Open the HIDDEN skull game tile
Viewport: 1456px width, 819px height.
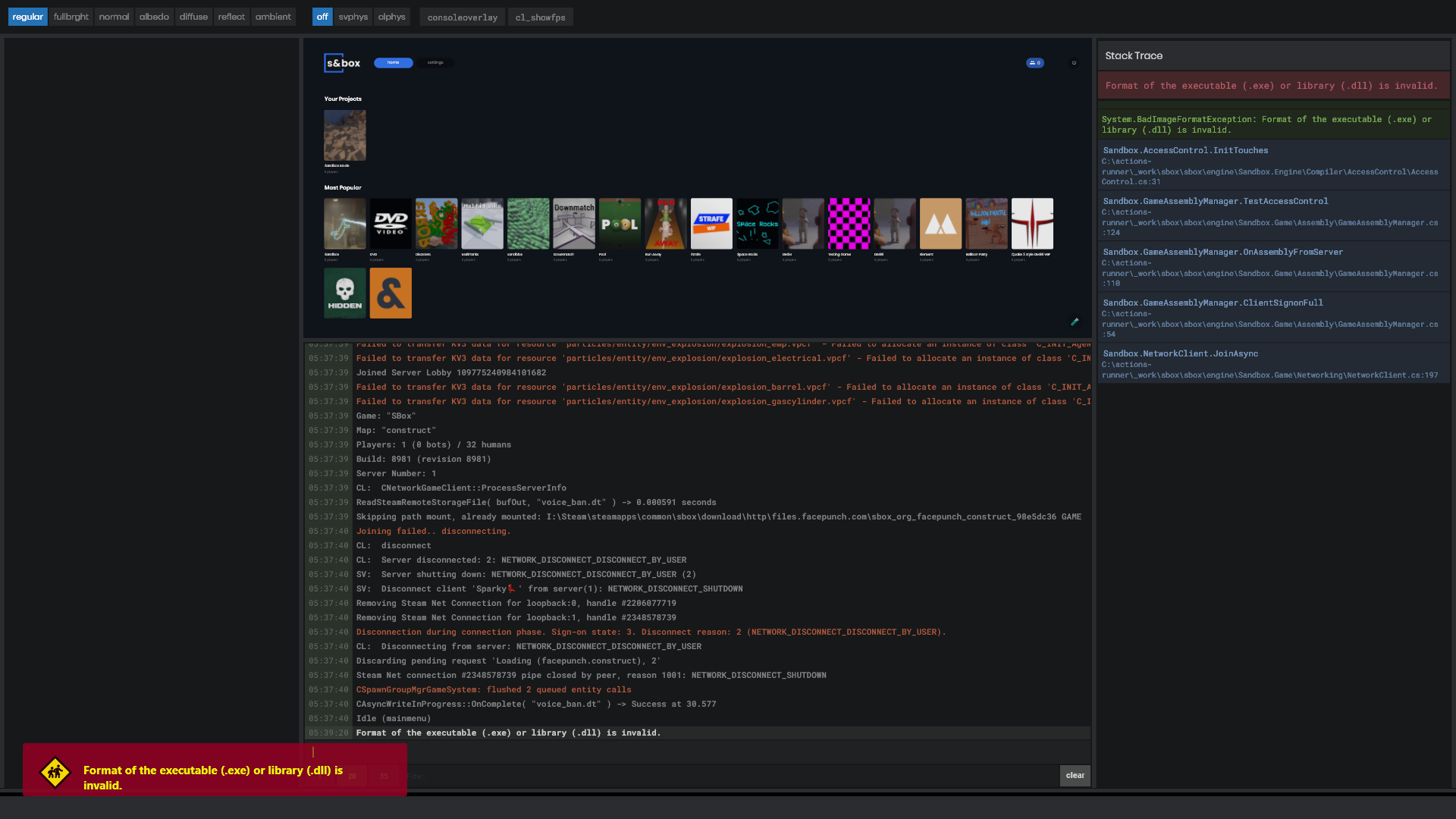tap(345, 293)
